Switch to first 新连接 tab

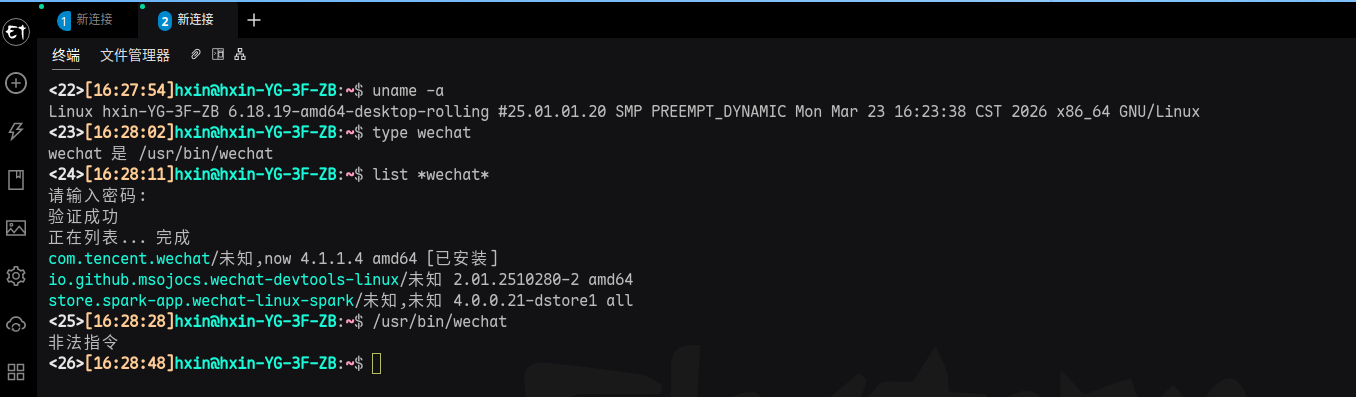pos(86,20)
